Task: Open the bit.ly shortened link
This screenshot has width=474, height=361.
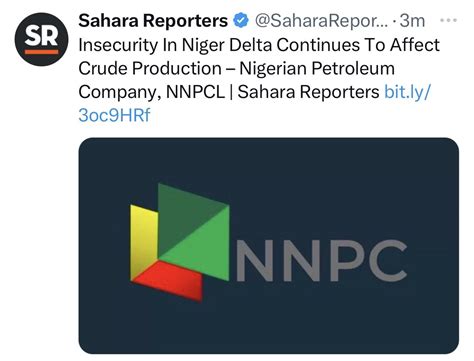Action: click(x=408, y=92)
